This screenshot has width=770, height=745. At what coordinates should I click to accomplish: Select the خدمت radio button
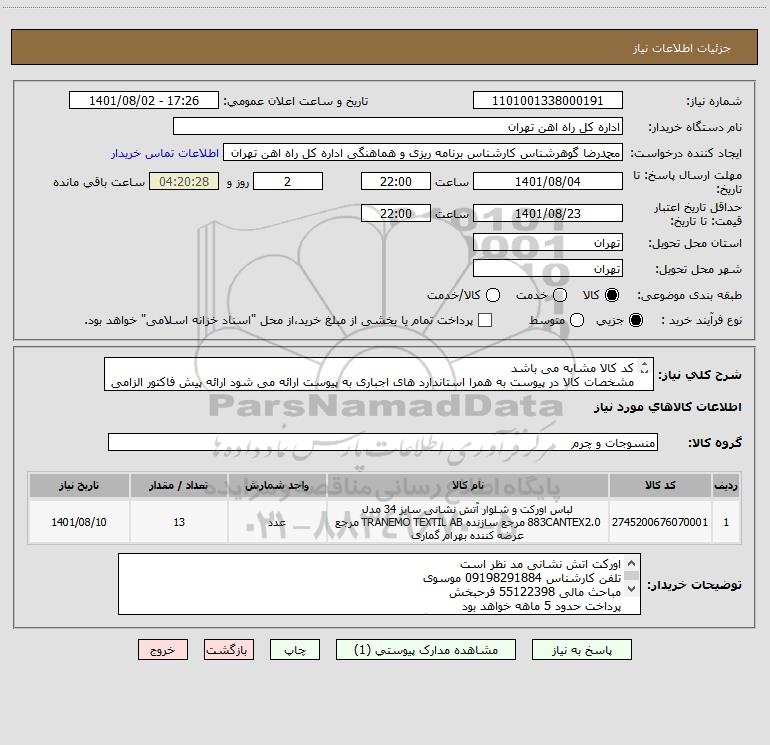pyautogui.click(x=560, y=295)
